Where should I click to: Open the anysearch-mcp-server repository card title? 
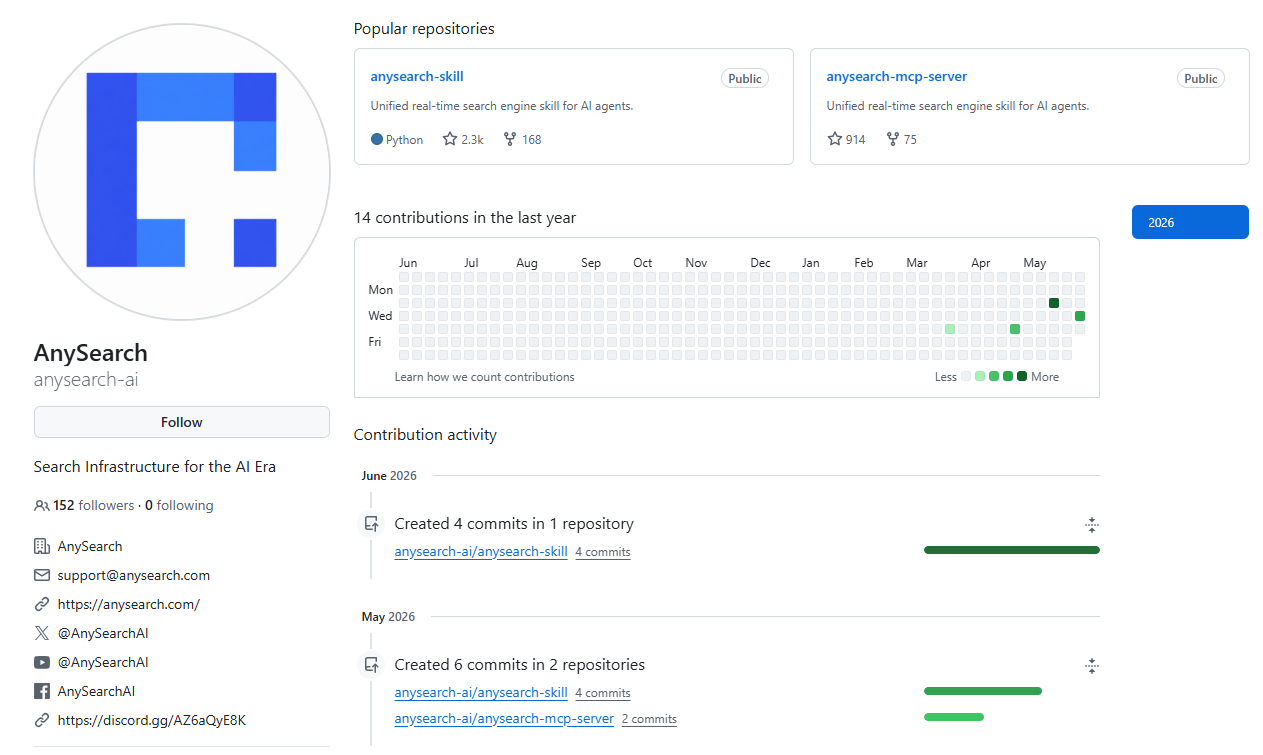pyautogui.click(x=897, y=77)
